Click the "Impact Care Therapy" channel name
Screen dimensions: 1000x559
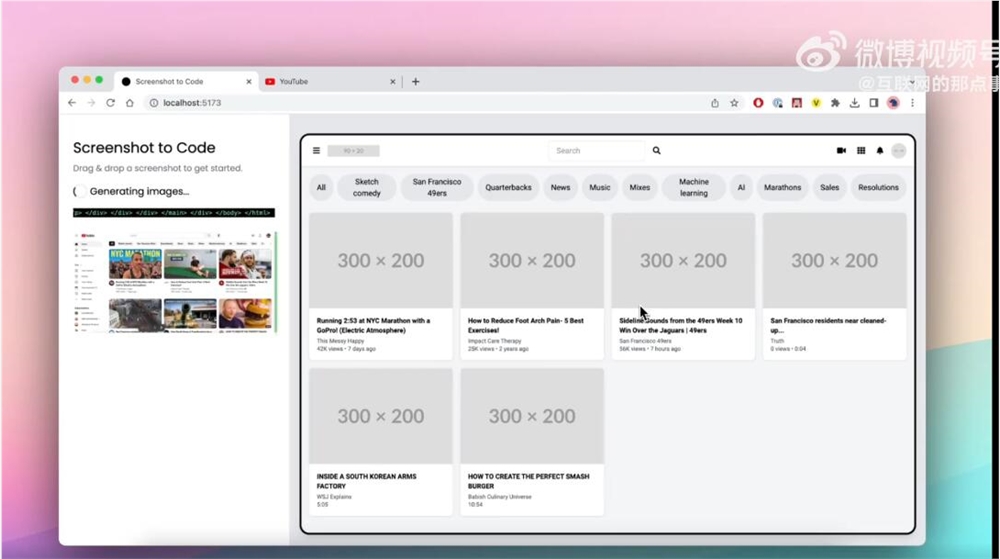click(x=494, y=341)
